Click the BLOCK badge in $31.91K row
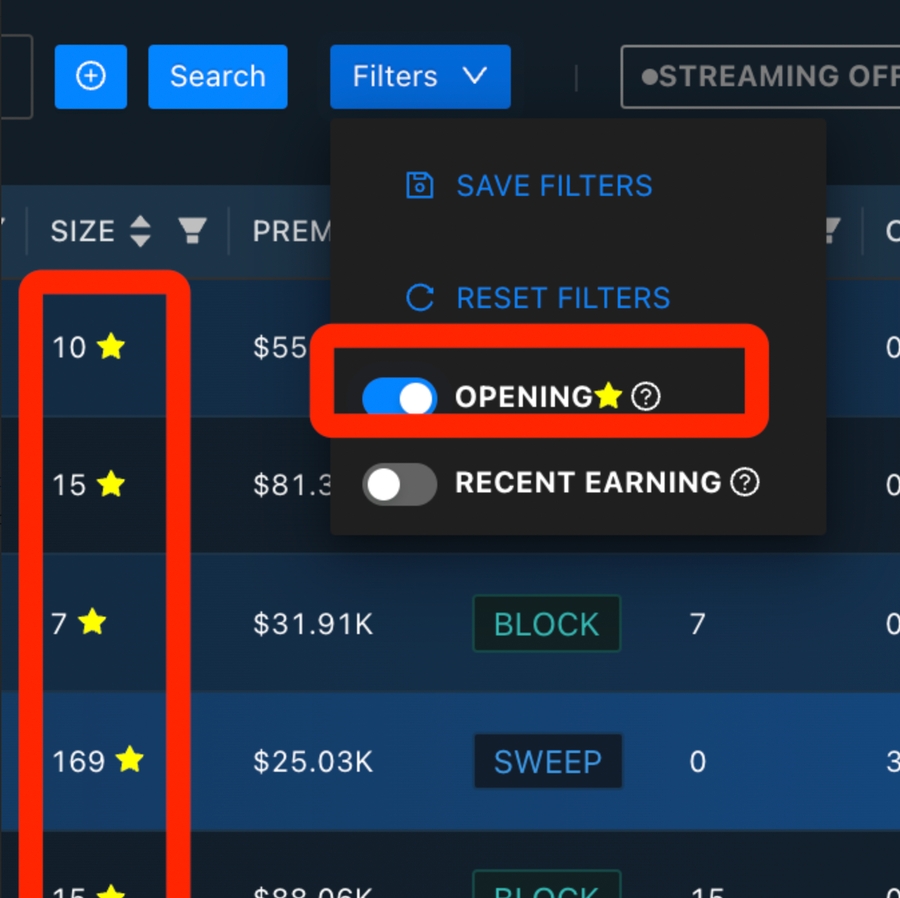Viewport: 900px width, 898px height. (546, 624)
